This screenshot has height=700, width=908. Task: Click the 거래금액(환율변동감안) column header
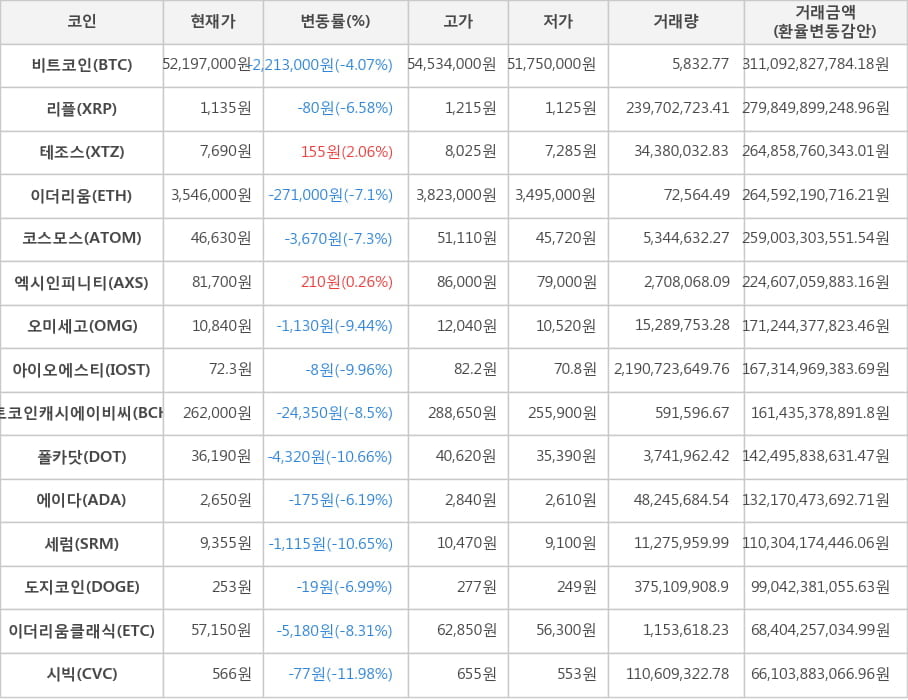(x=825, y=21)
